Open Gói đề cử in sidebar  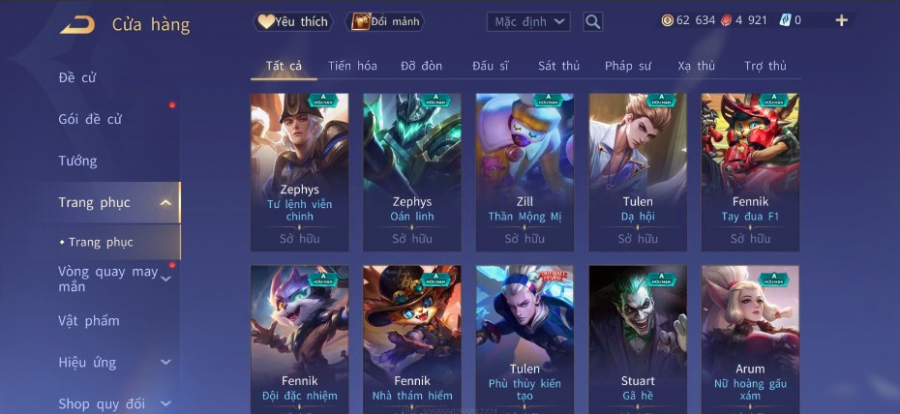pyautogui.click(x=90, y=119)
